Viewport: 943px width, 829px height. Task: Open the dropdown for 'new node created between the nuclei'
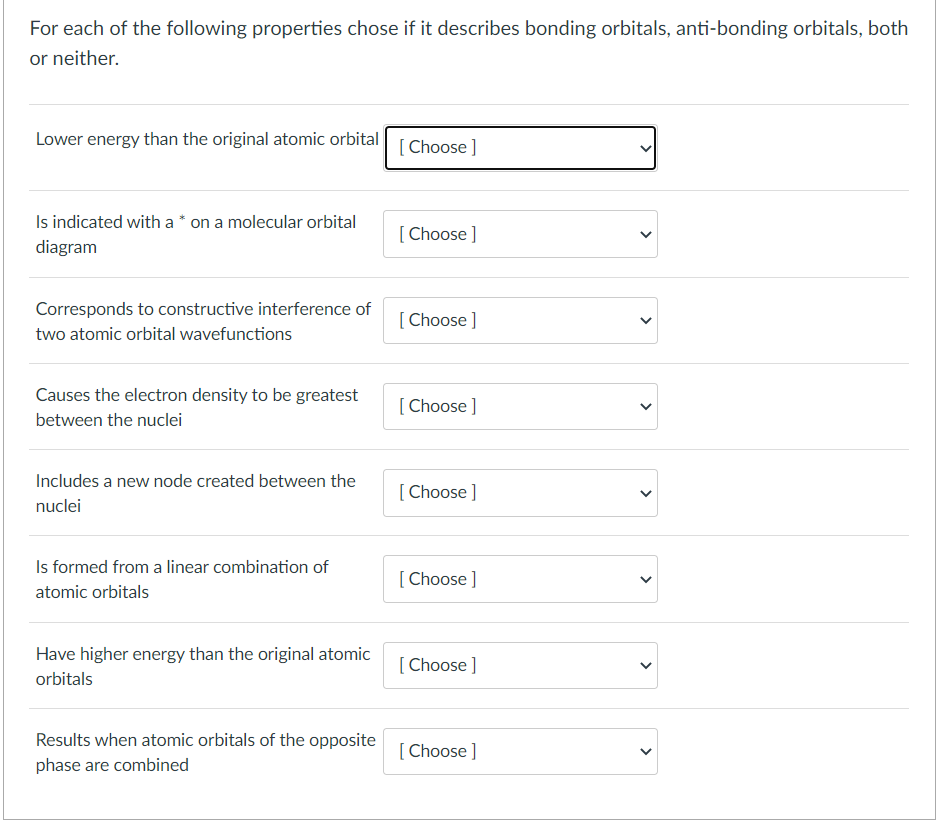click(519, 493)
